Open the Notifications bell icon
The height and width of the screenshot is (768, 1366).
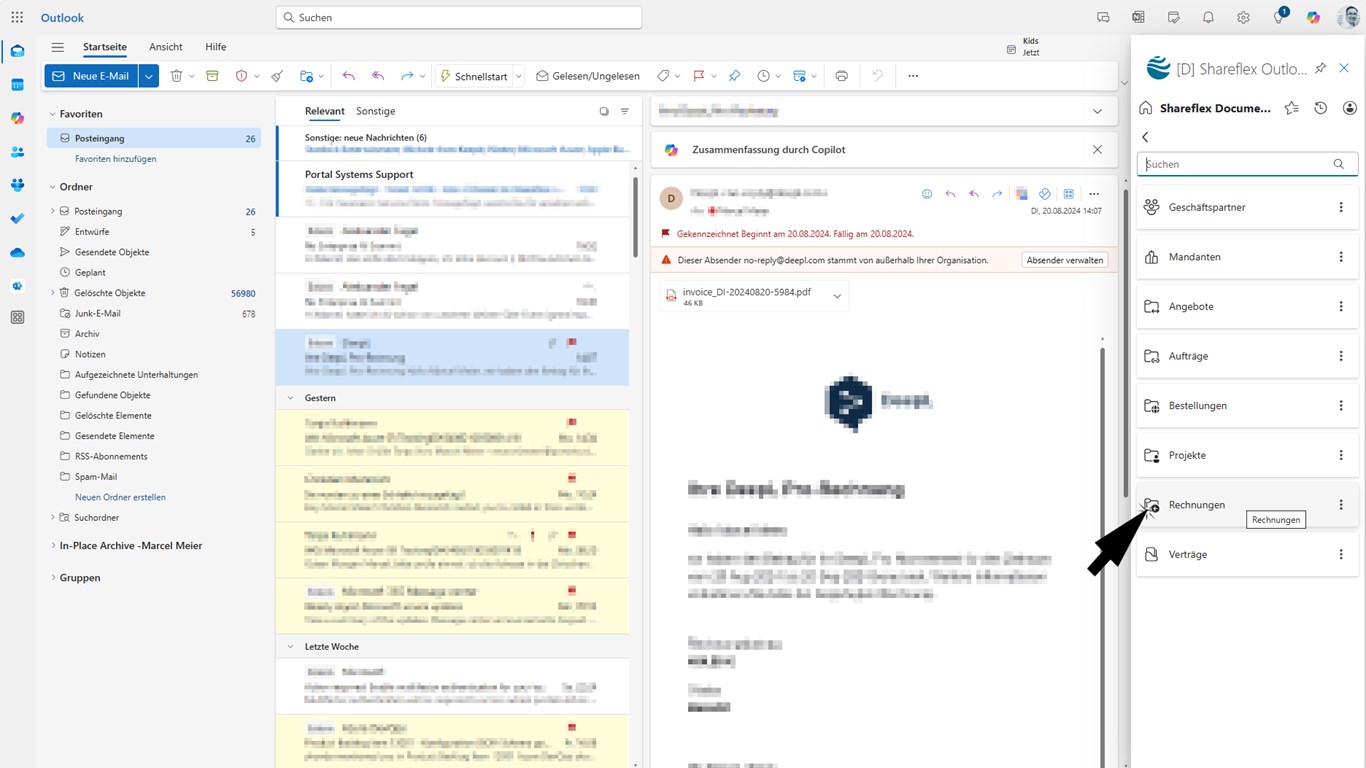tap(1208, 17)
